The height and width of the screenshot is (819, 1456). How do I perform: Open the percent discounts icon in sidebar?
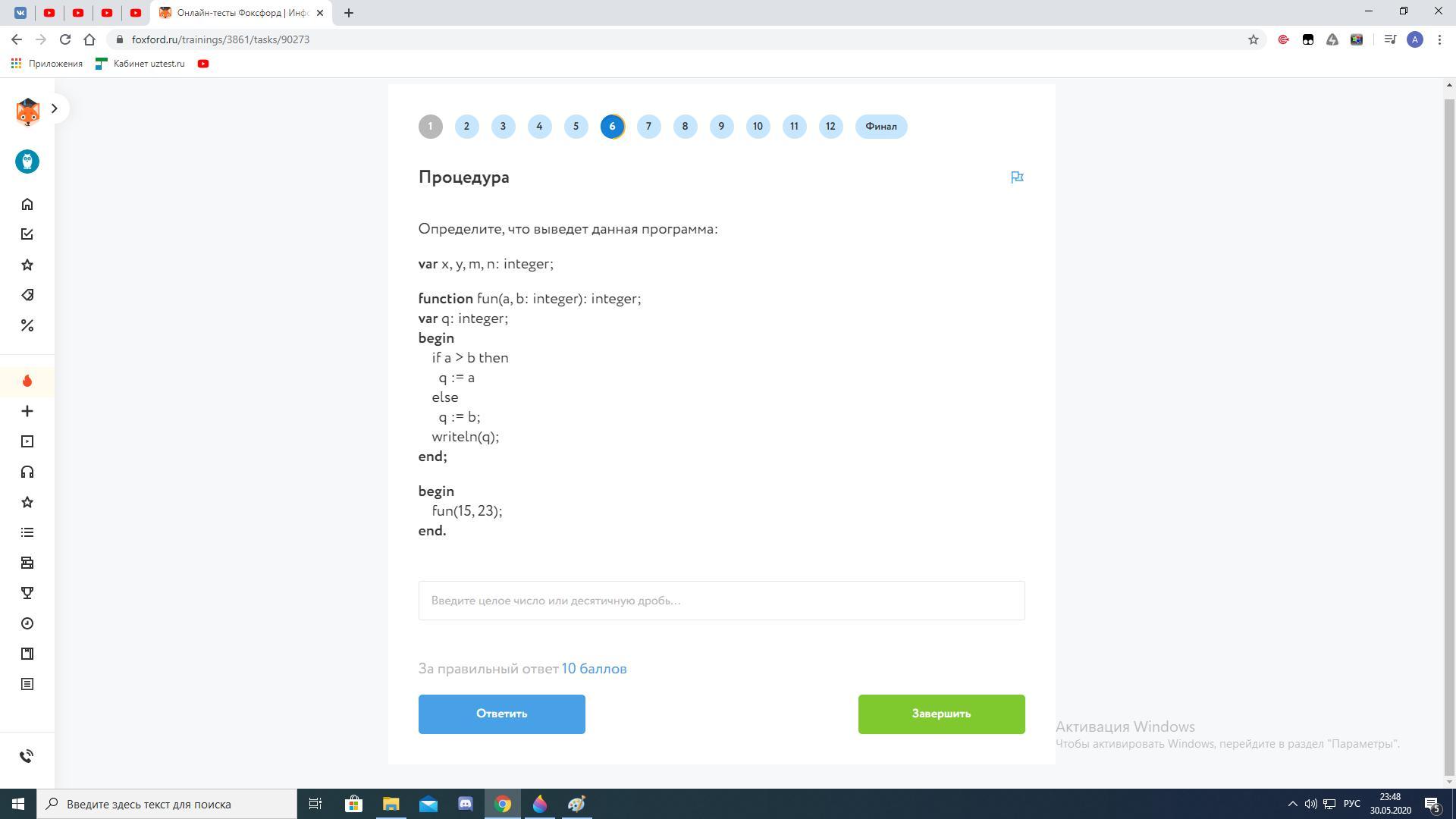coord(27,325)
